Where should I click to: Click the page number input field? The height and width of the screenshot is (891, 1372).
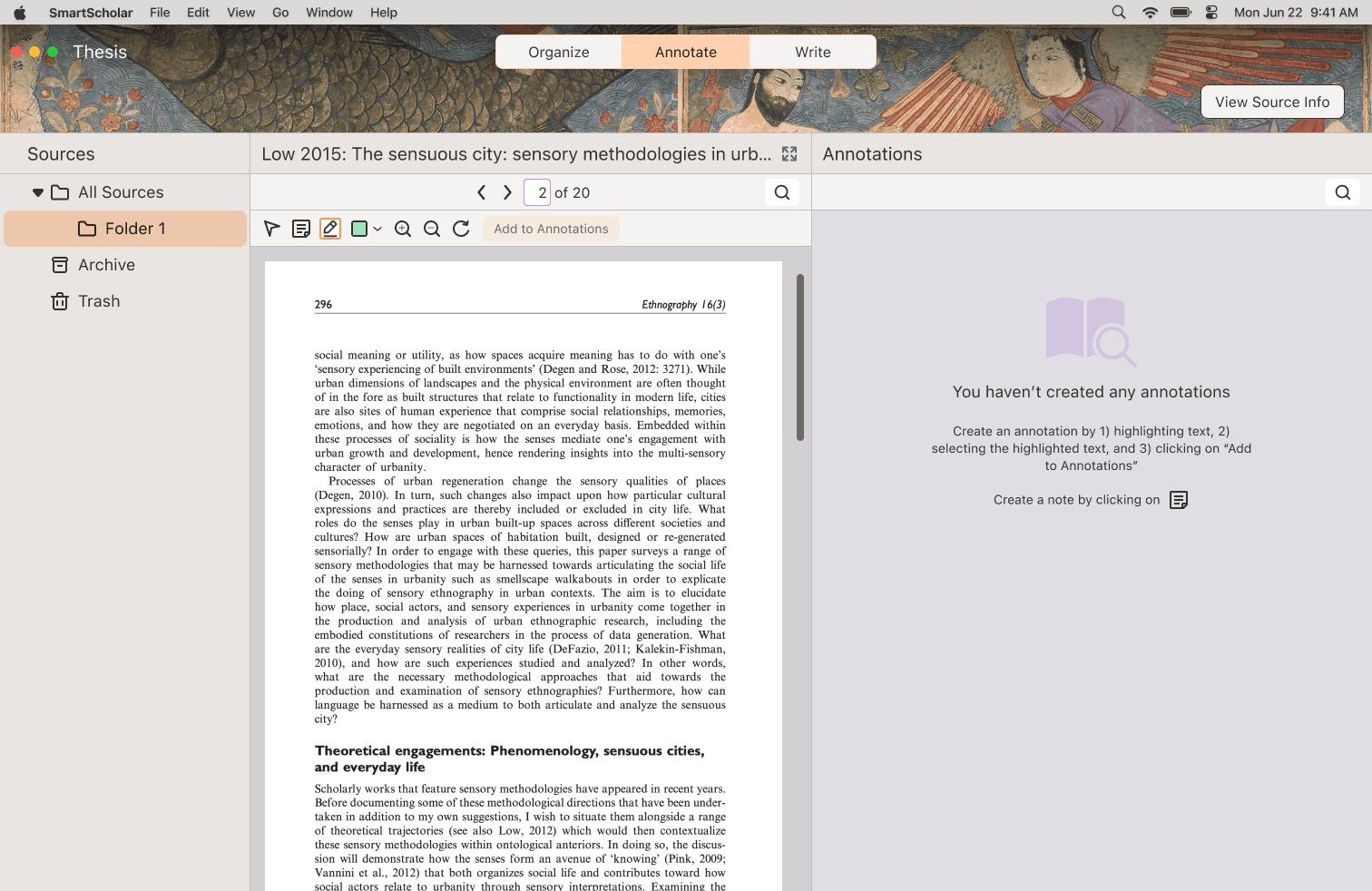click(x=537, y=192)
